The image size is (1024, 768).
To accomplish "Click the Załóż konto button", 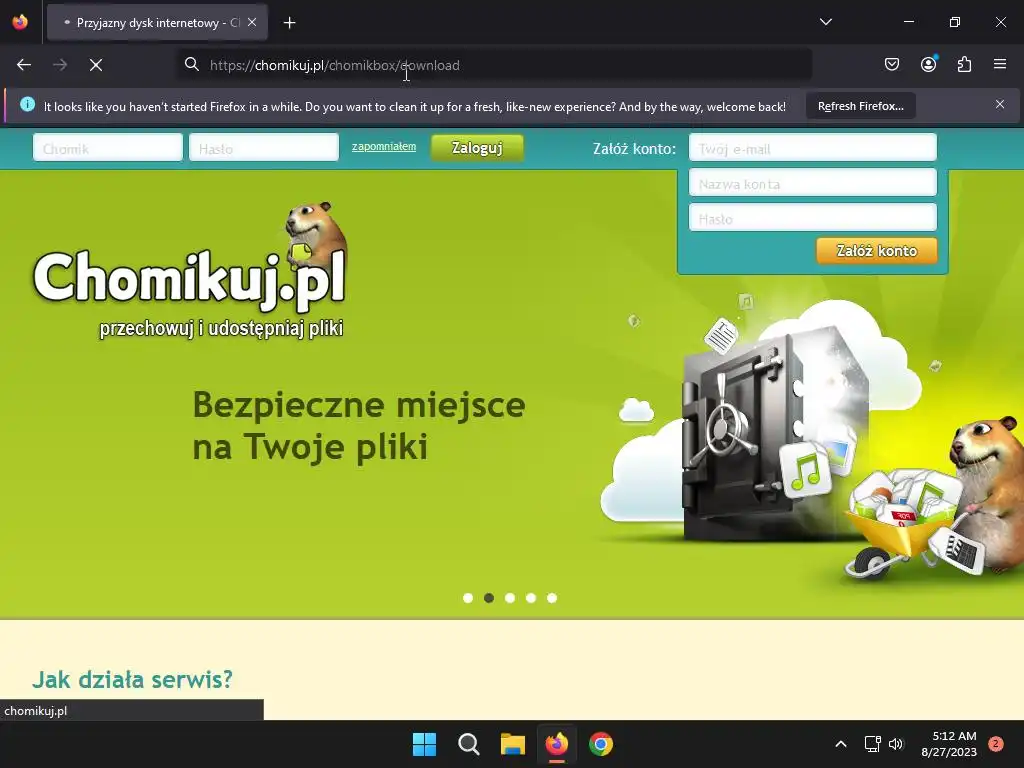I will [876, 251].
